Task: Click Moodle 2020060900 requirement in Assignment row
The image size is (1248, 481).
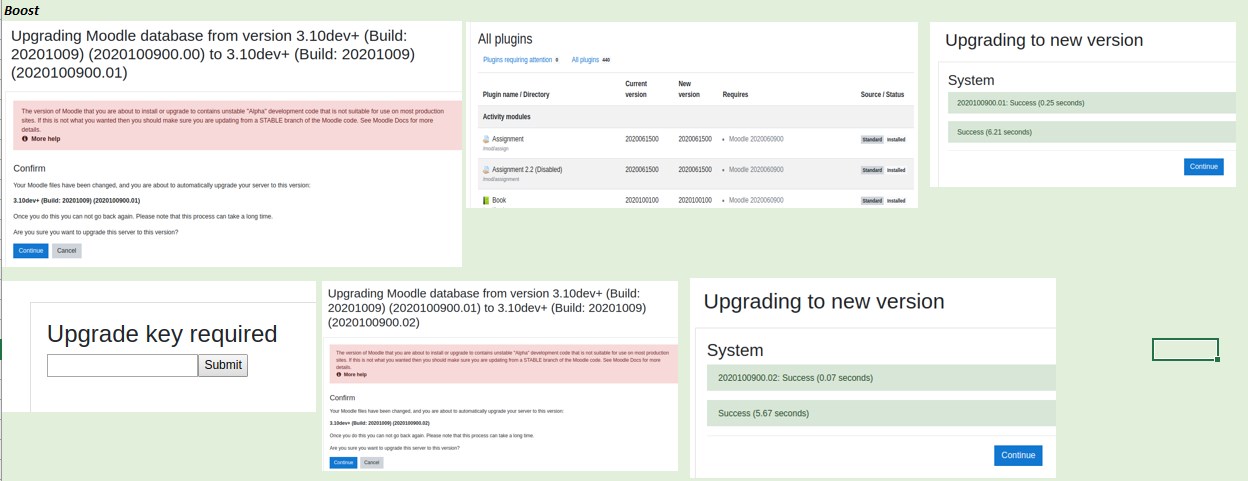Action: [x=756, y=139]
